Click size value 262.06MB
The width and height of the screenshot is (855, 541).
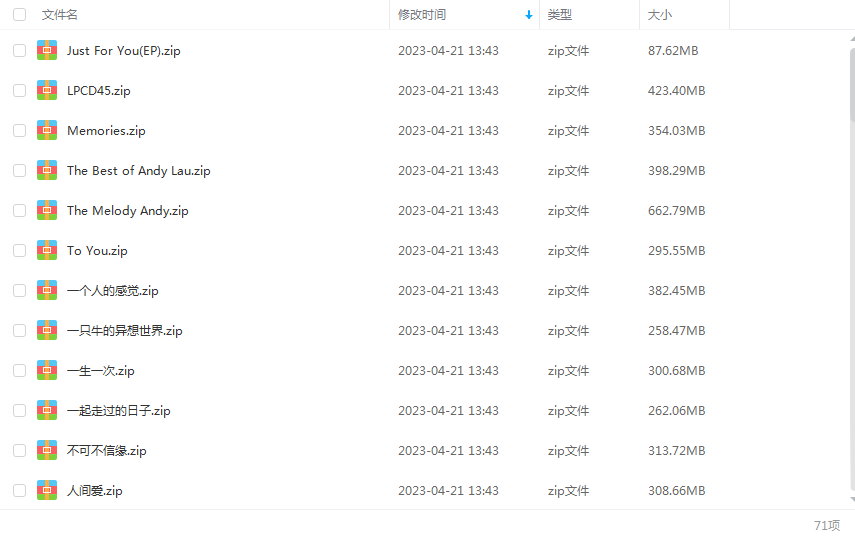coord(677,411)
